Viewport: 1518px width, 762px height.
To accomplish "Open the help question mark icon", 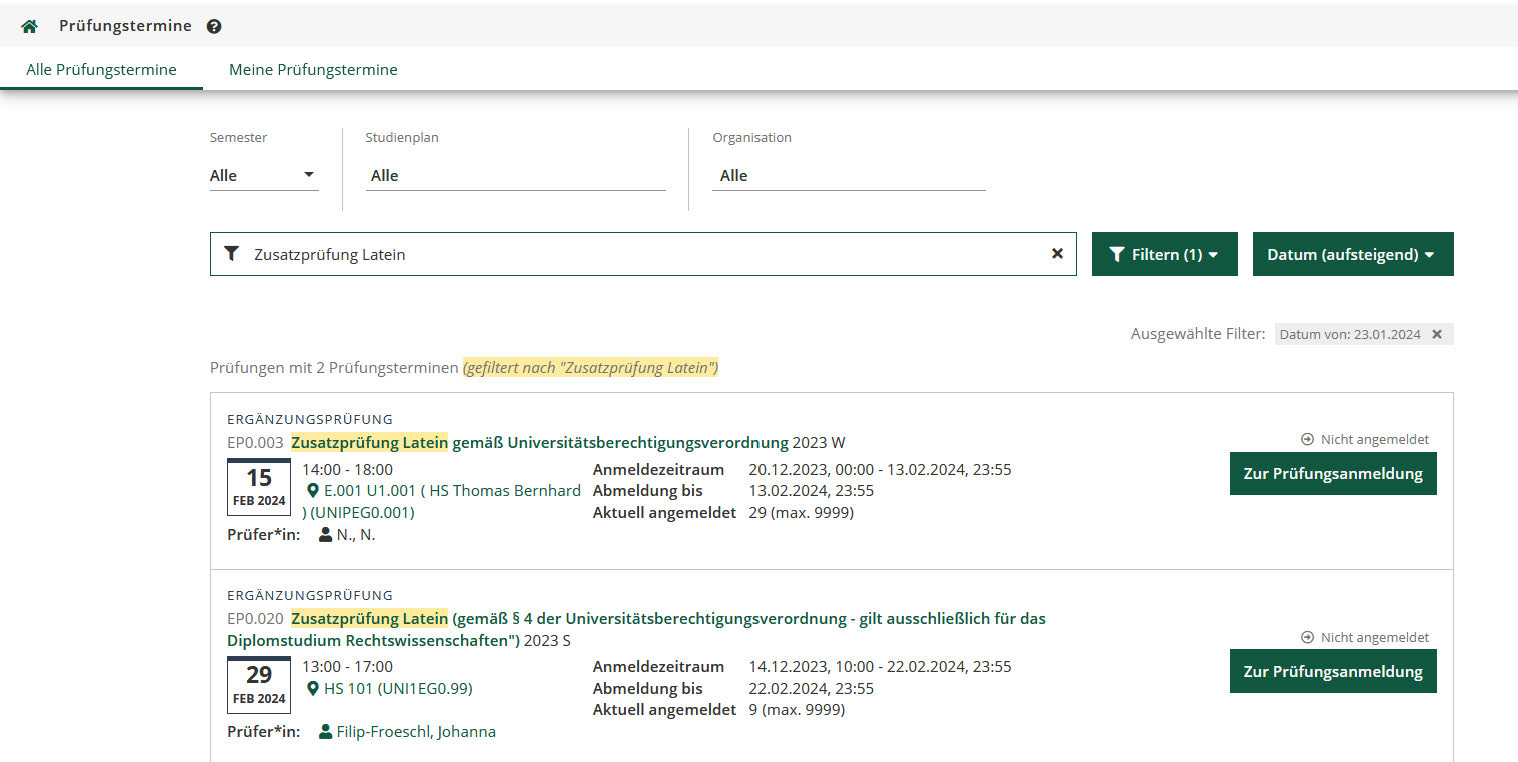I will coord(213,27).
